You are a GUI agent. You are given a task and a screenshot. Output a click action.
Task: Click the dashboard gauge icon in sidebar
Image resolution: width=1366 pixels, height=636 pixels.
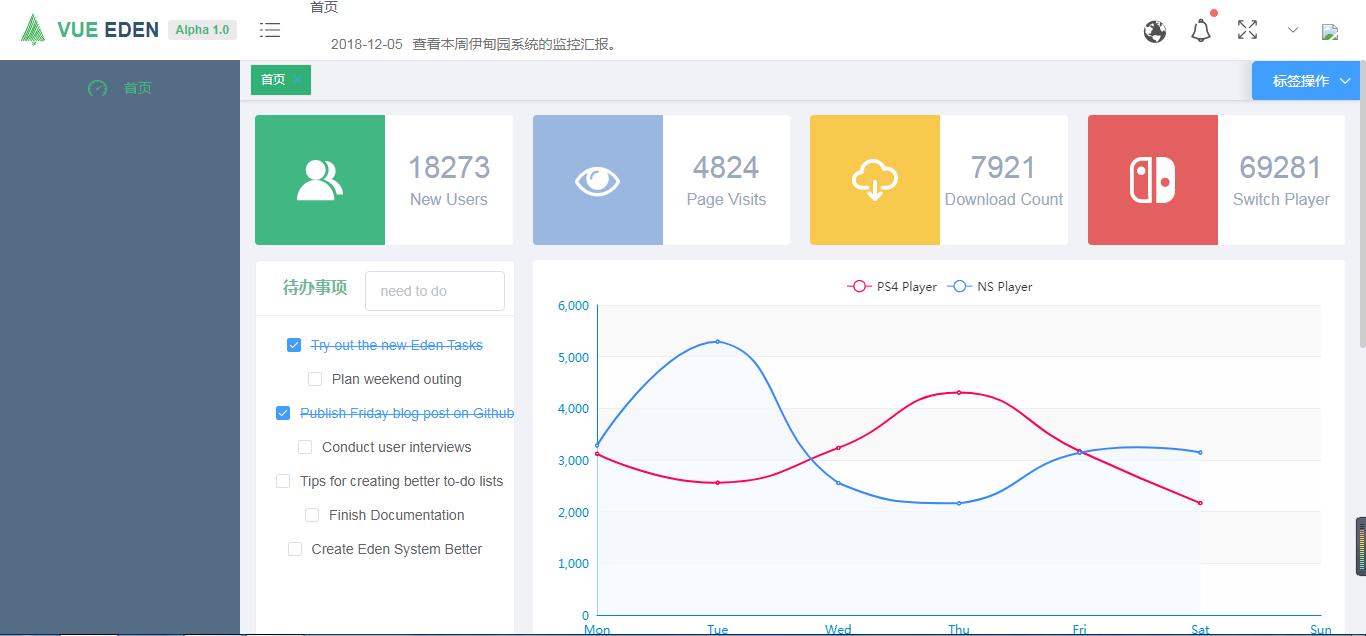coord(97,88)
